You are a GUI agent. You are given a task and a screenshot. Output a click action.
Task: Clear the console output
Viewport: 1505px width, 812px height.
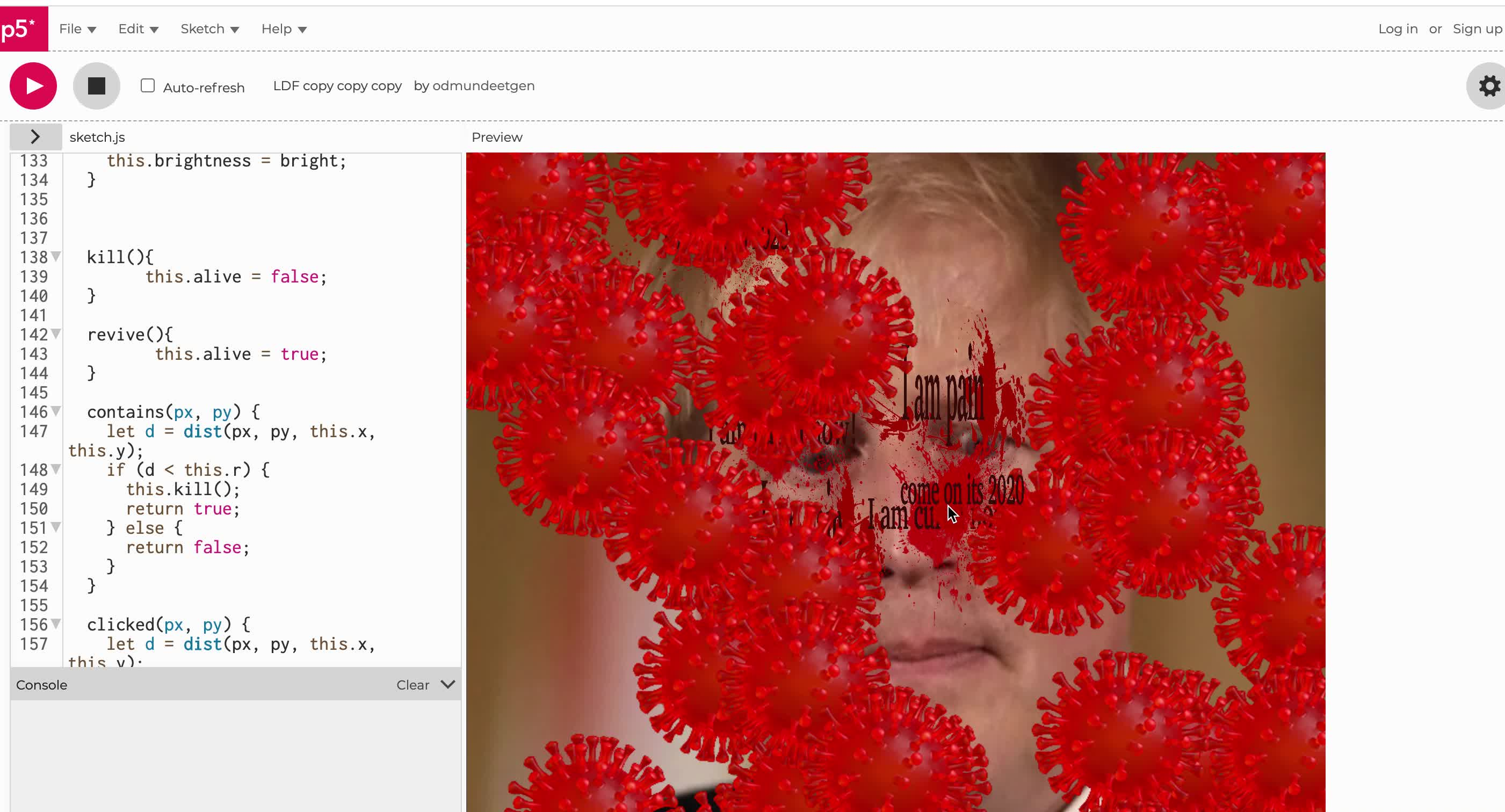pyautogui.click(x=413, y=685)
